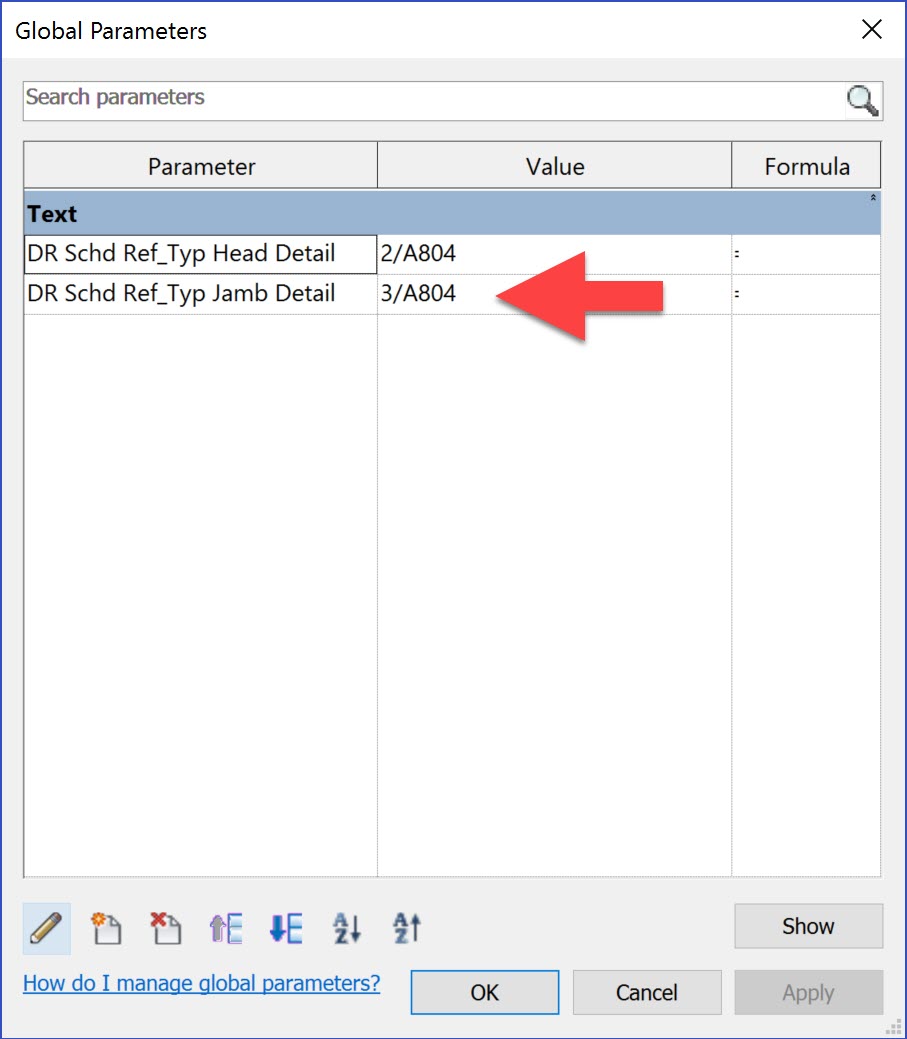Click the Cancel button

pyautogui.click(x=646, y=992)
